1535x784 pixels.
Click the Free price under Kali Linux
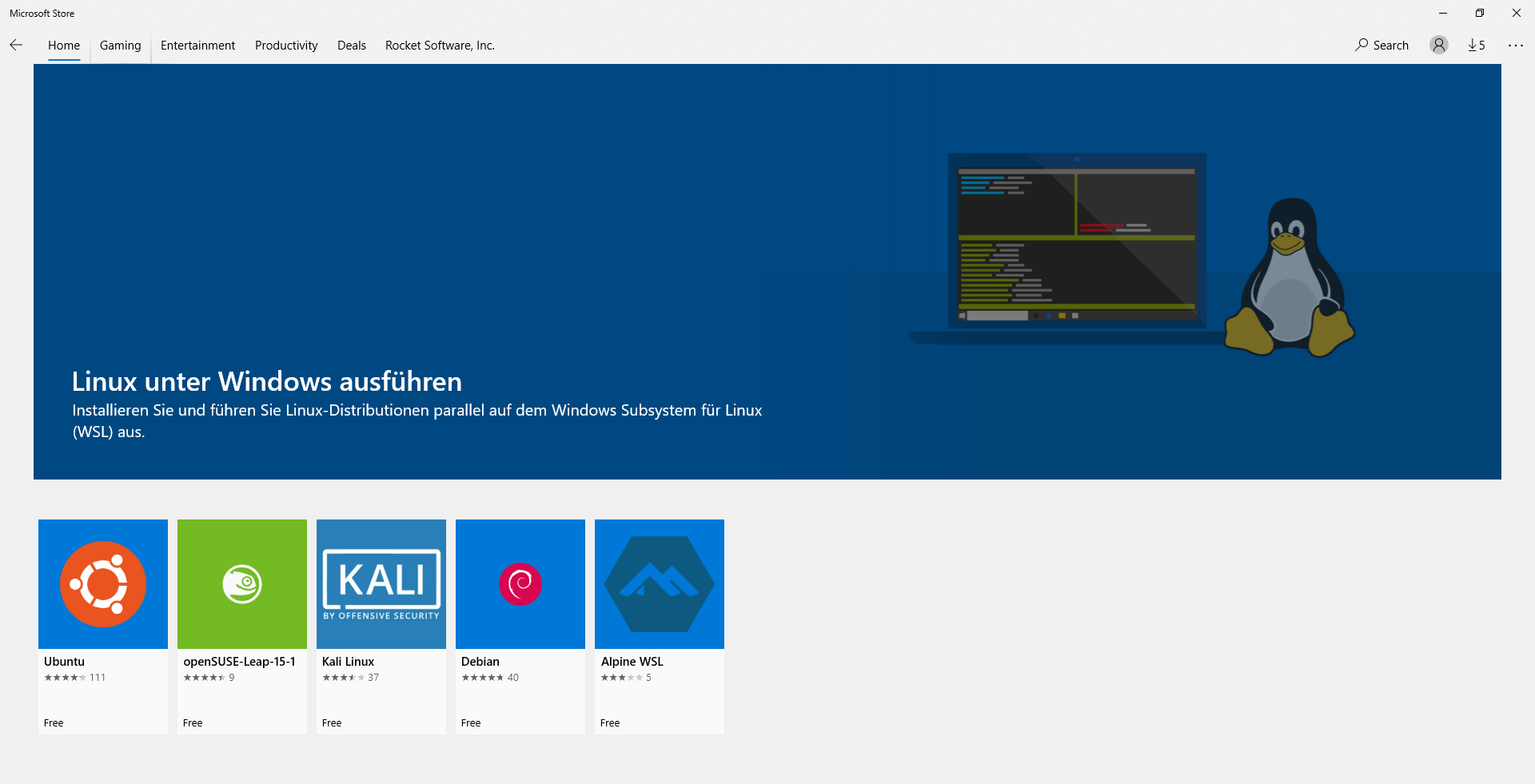point(332,723)
